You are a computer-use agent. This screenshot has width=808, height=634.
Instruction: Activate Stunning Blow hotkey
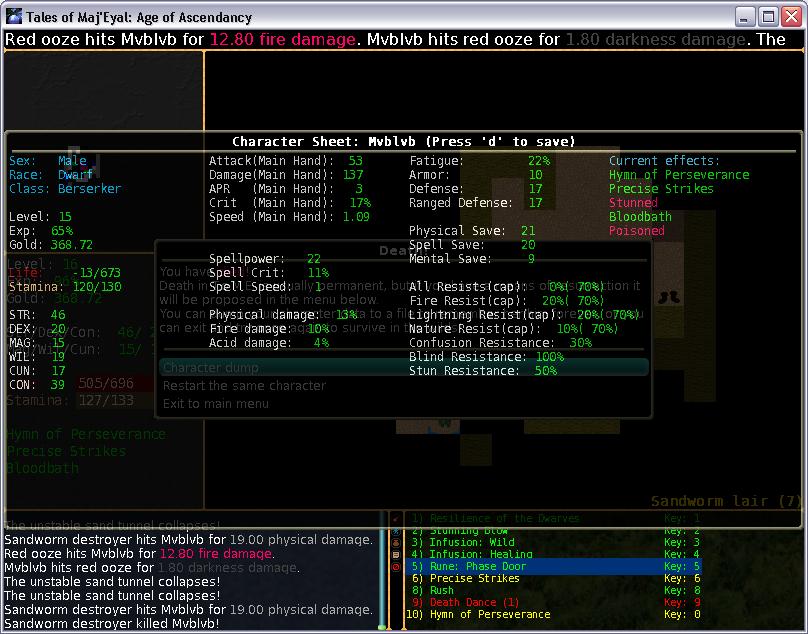[x=553, y=531]
